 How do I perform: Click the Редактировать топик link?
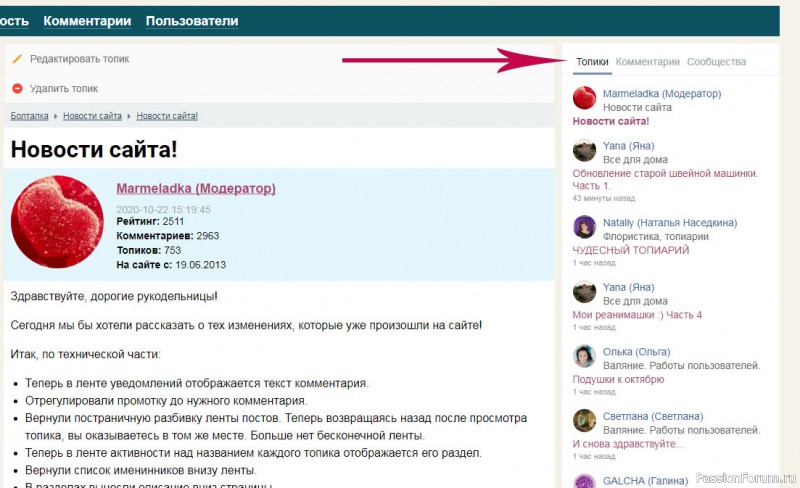[80, 59]
